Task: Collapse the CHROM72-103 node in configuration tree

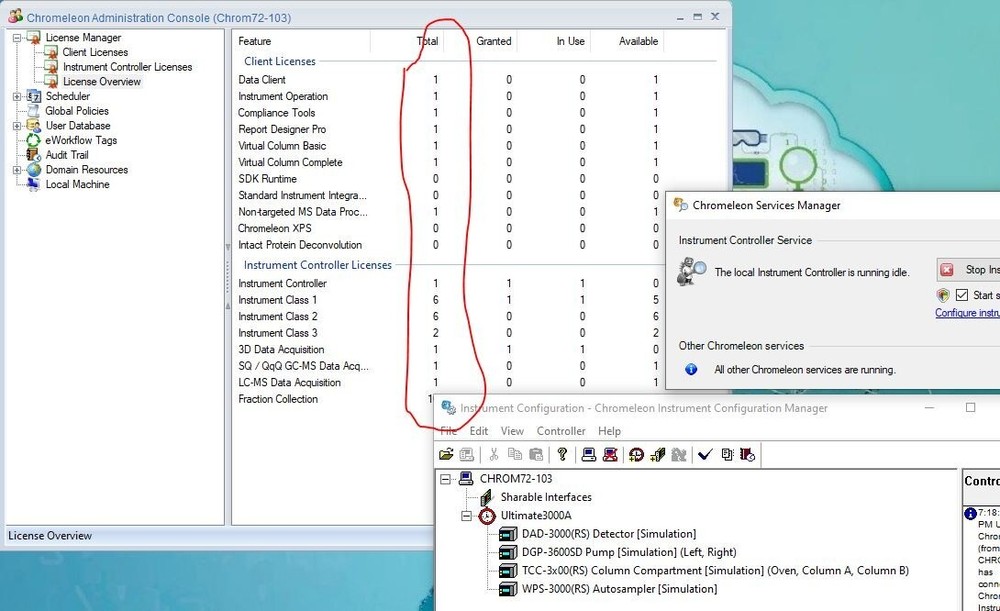Action: pyautogui.click(x=446, y=479)
